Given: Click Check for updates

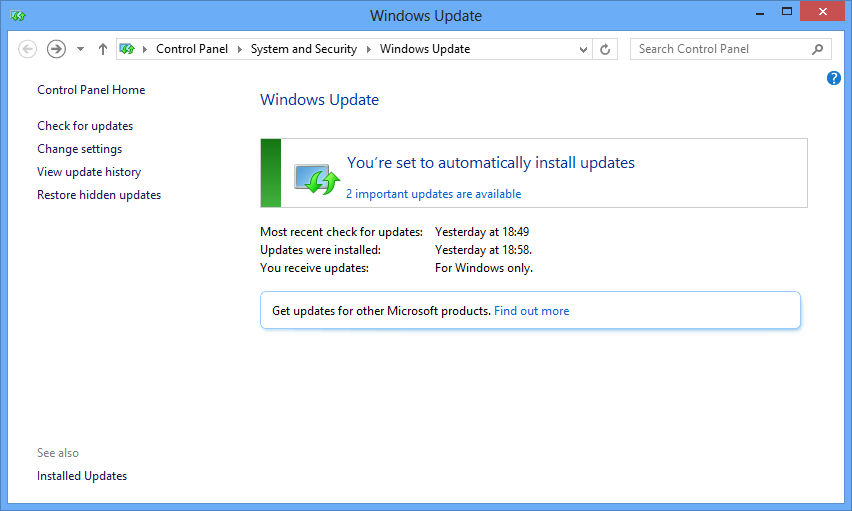Looking at the screenshot, I should [85, 126].
